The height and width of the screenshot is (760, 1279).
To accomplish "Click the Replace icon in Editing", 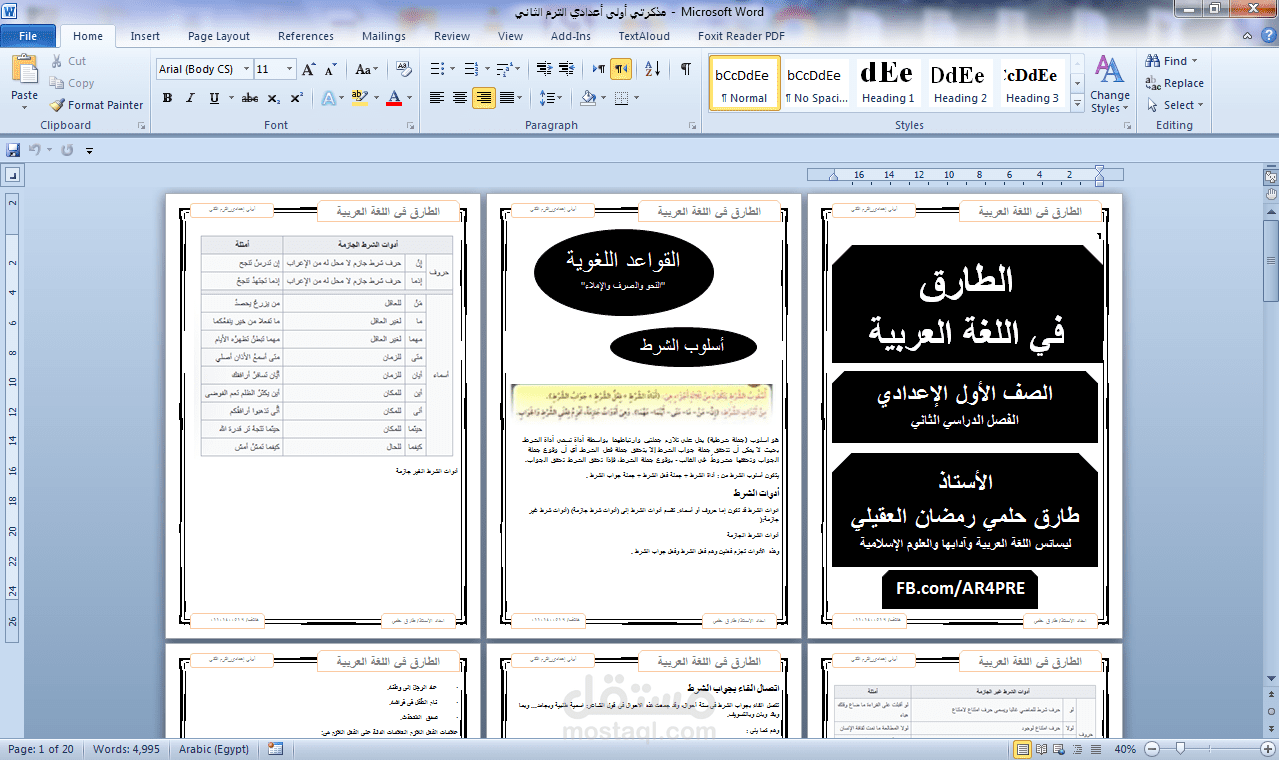I will [x=1152, y=83].
